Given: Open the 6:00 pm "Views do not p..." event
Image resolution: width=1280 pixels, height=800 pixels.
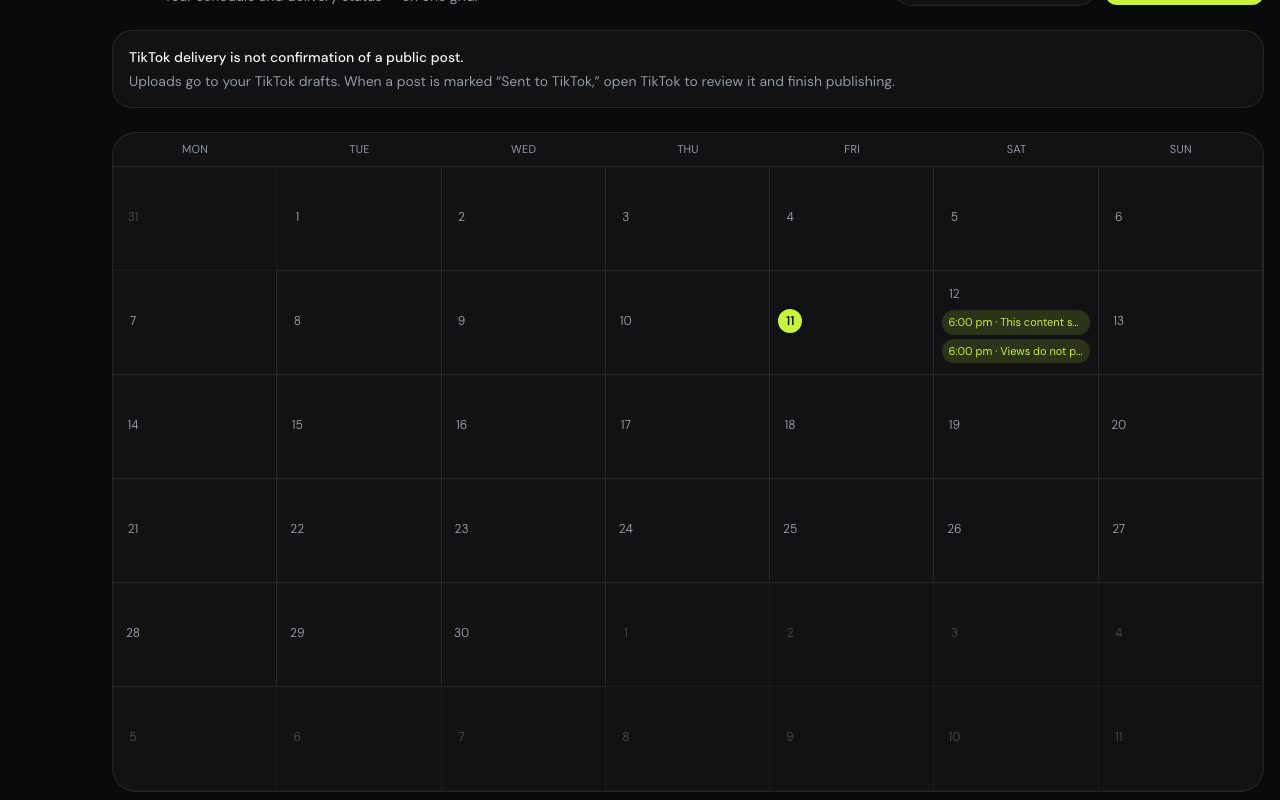Looking at the screenshot, I should click(x=1015, y=351).
